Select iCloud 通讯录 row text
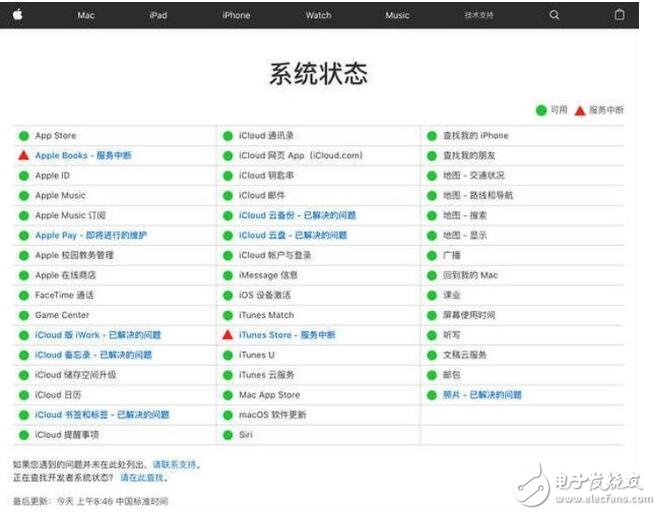The image size is (661, 515). pyautogui.click(x=266, y=136)
